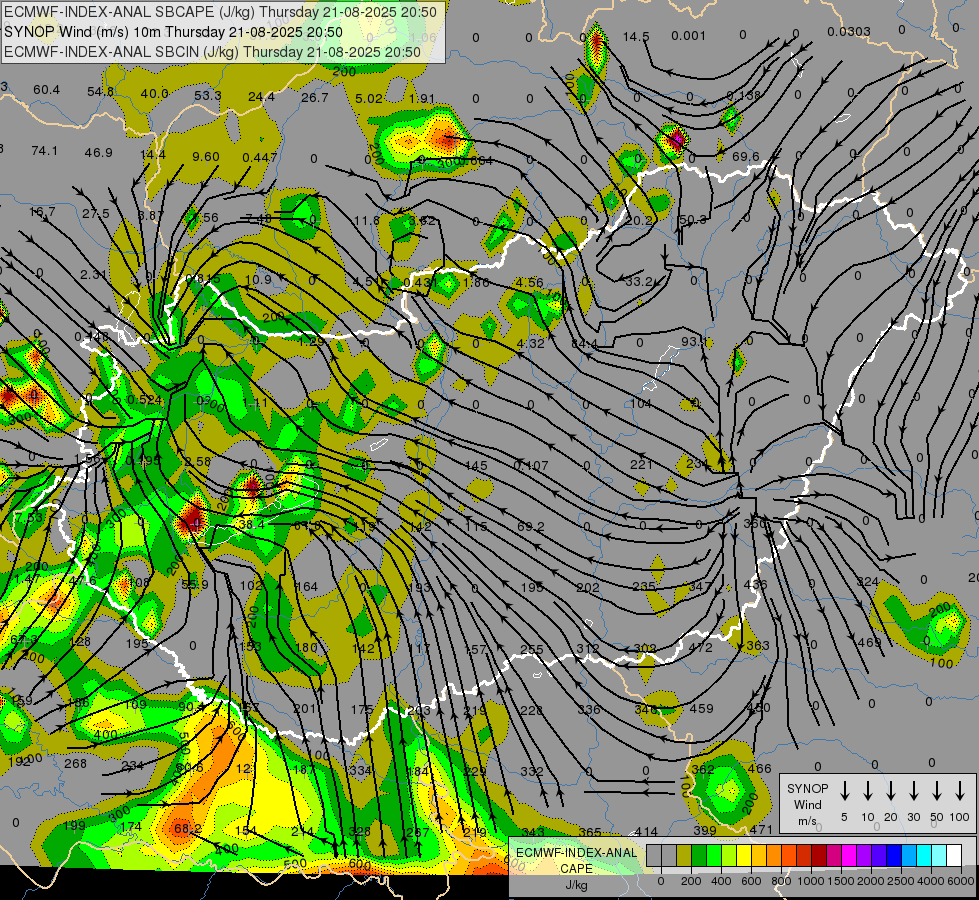Pick the amber CAPE legend swatch

tap(759, 855)
